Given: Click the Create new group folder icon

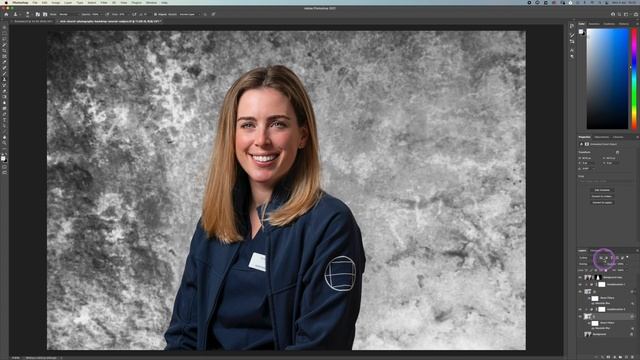Looking at the screenshot, I should (x=621, y=357).
